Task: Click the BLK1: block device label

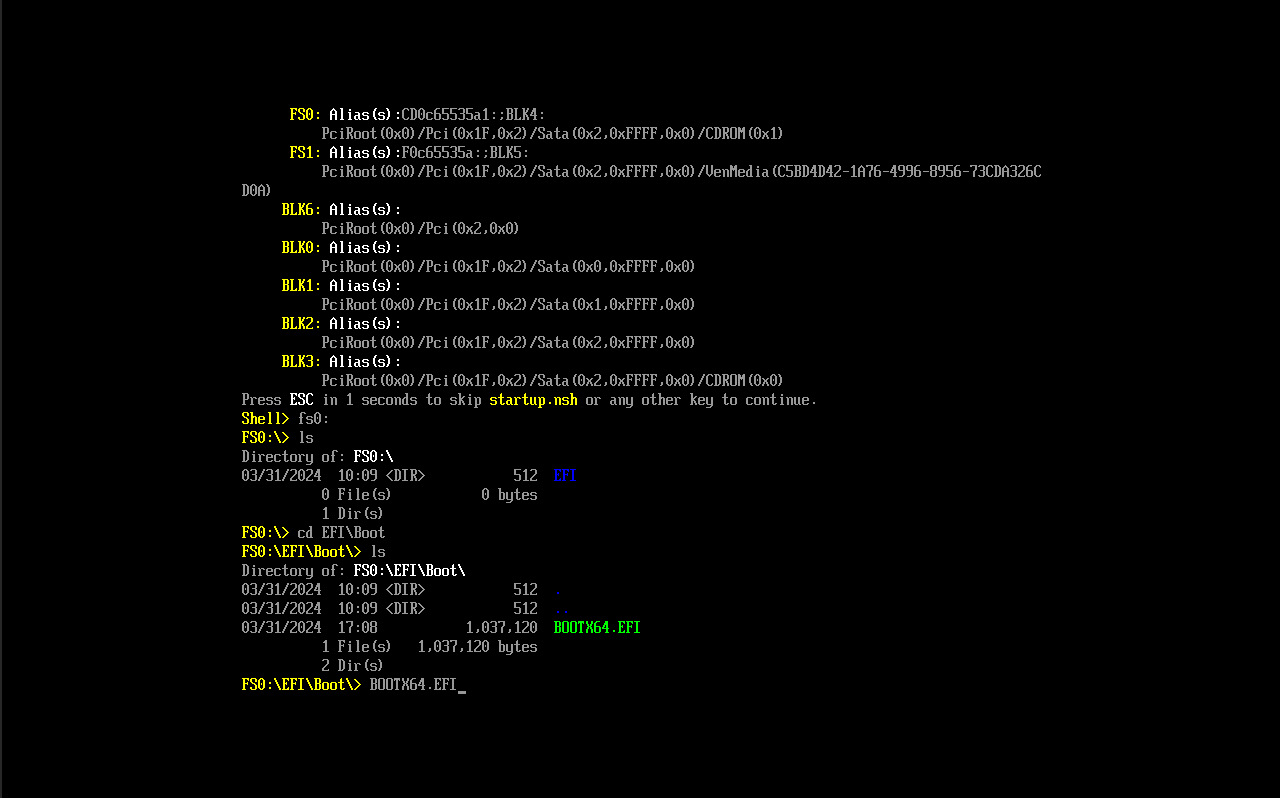Action: coord(298,285)
